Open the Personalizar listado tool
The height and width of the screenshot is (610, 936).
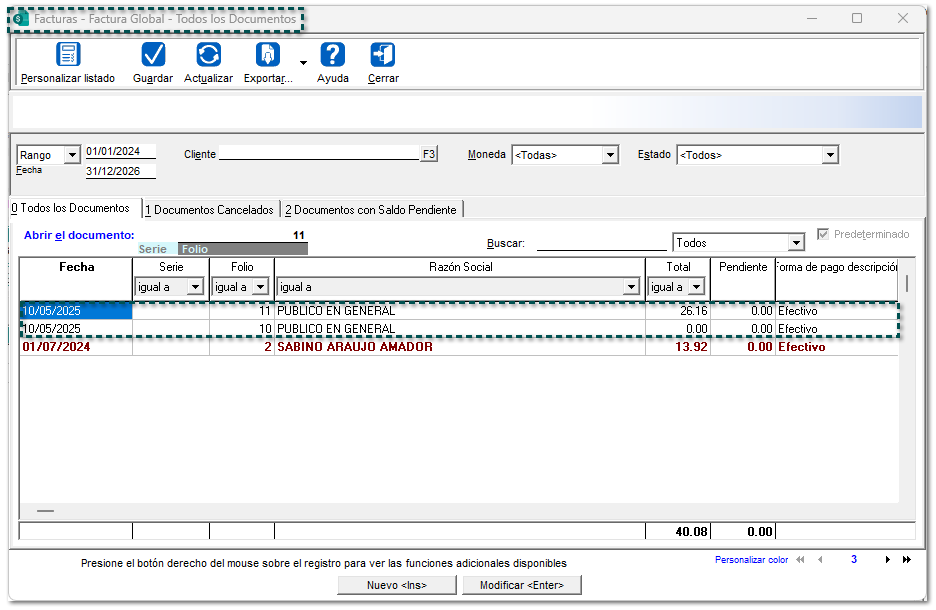68,55
